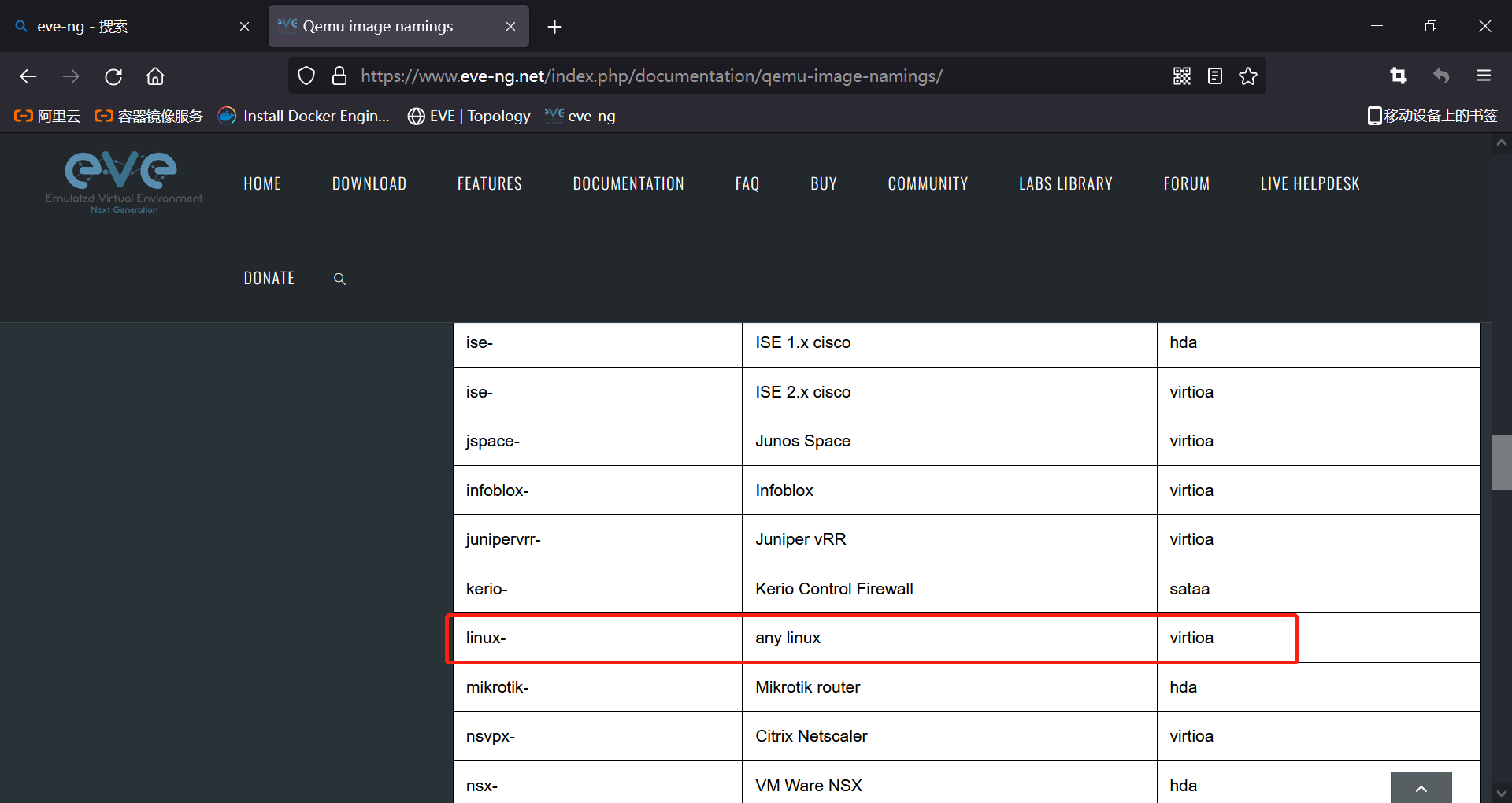Viewport: 1512px width, 803px height.
Task: Select the 'nsvpx-' table cell
Action: [598, 736]
